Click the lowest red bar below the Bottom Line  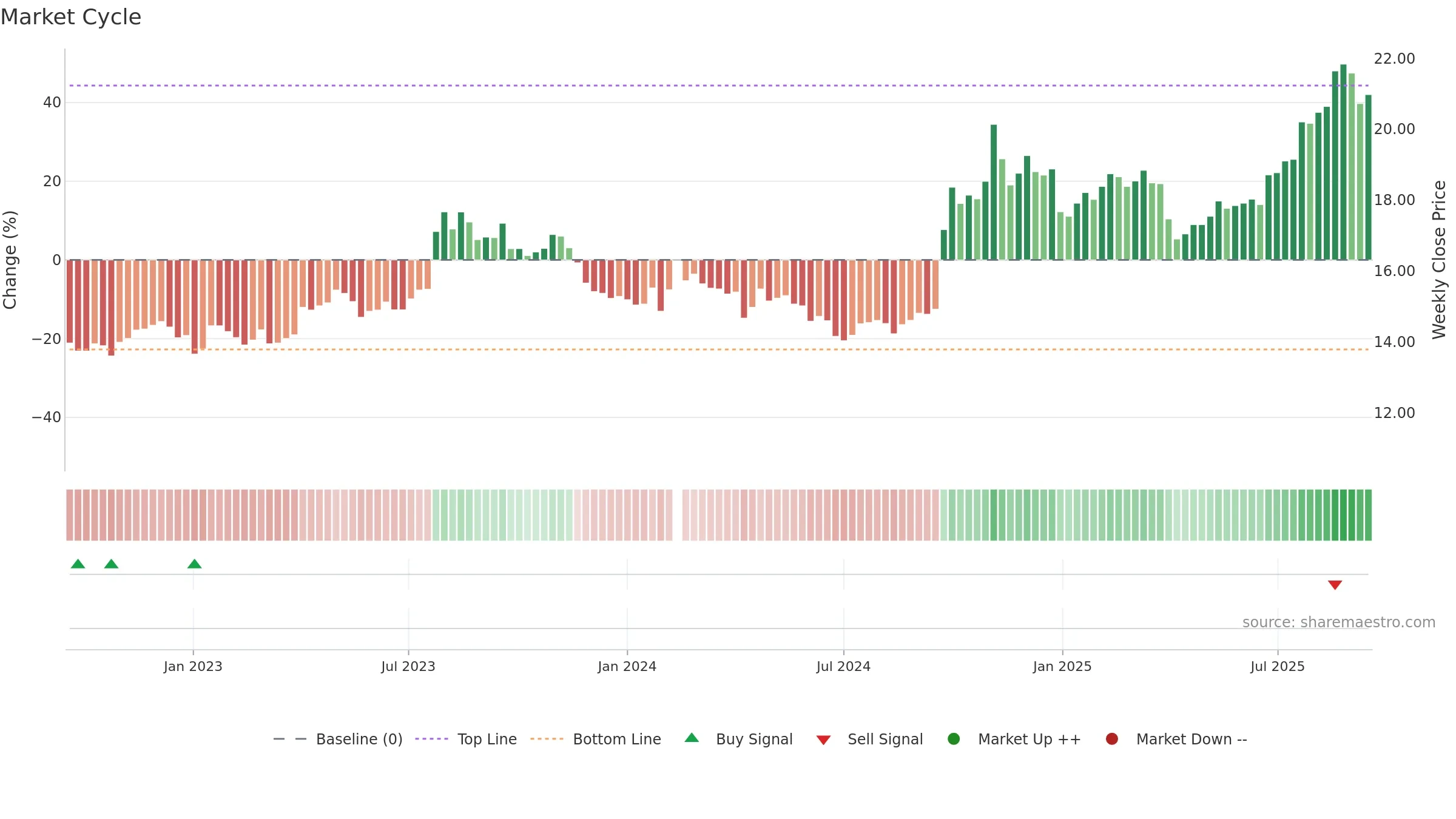coord(111,308)
